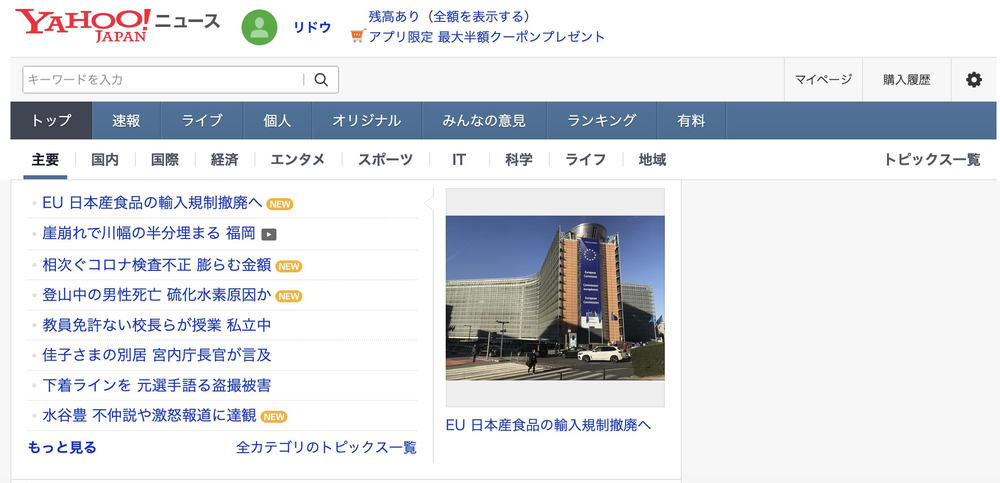Viewport: 1000px width, 483px height.
Task: Switch to the 速報 tab
Action: [126, 121]
